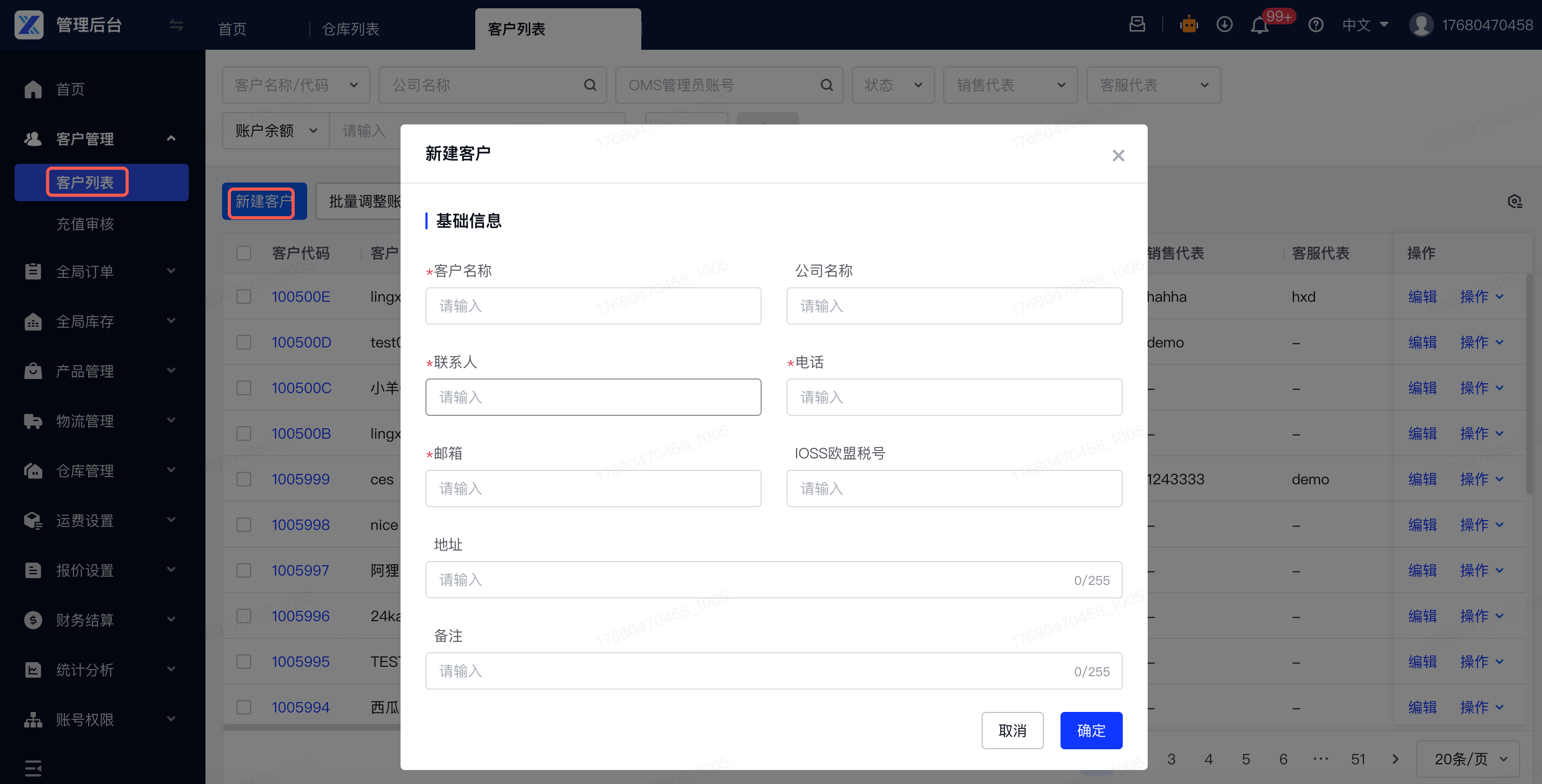
Task: Click the 取消 button
Action: (x=1012, y=730)
